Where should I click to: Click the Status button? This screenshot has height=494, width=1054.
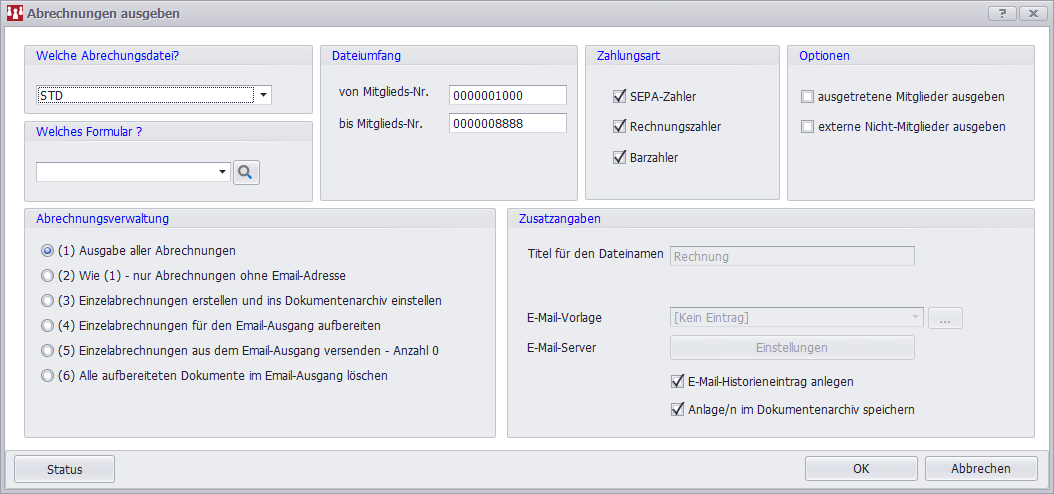[x=65, y=469]
